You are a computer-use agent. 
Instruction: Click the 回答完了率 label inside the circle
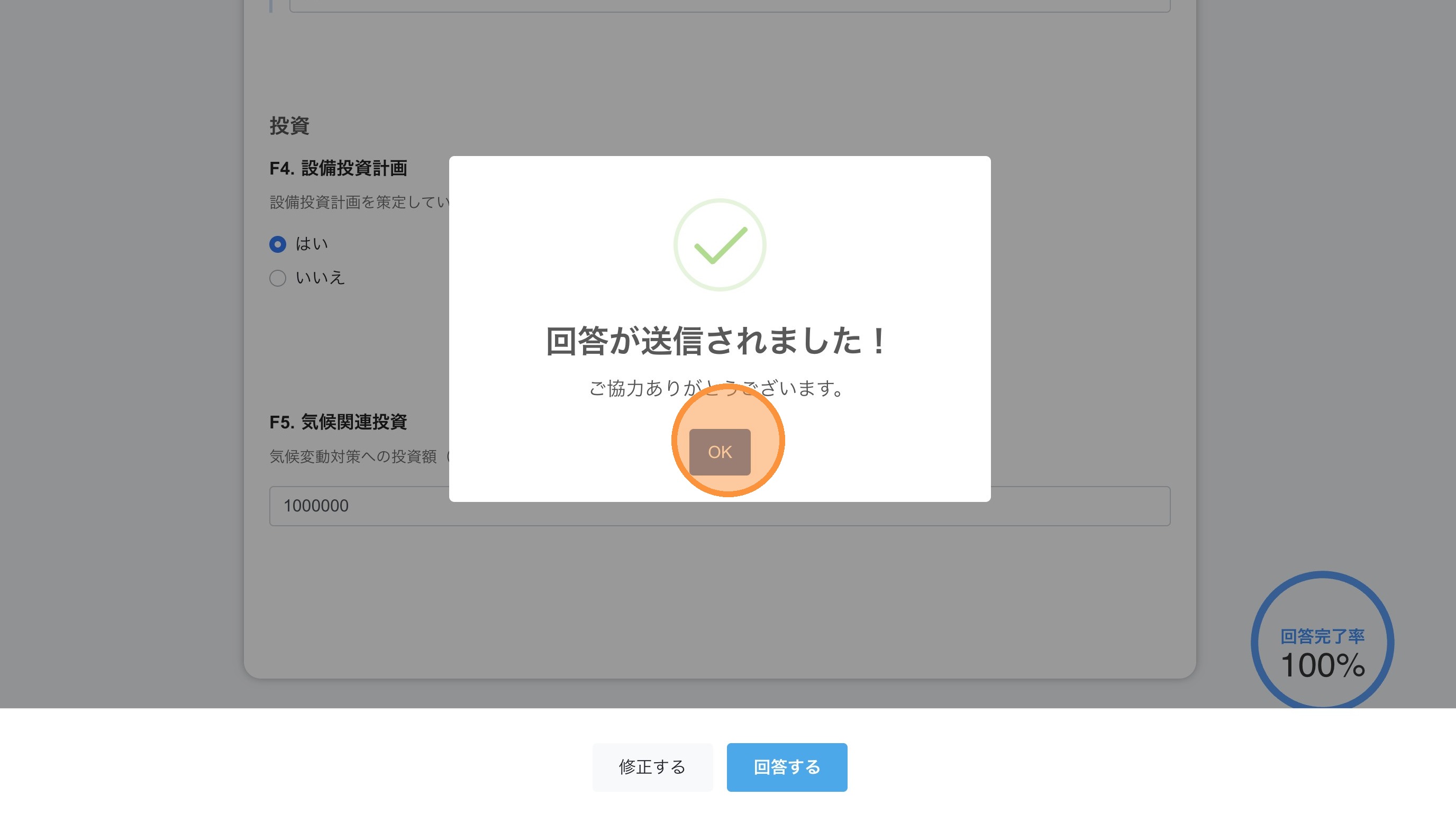pos(1322,636)
